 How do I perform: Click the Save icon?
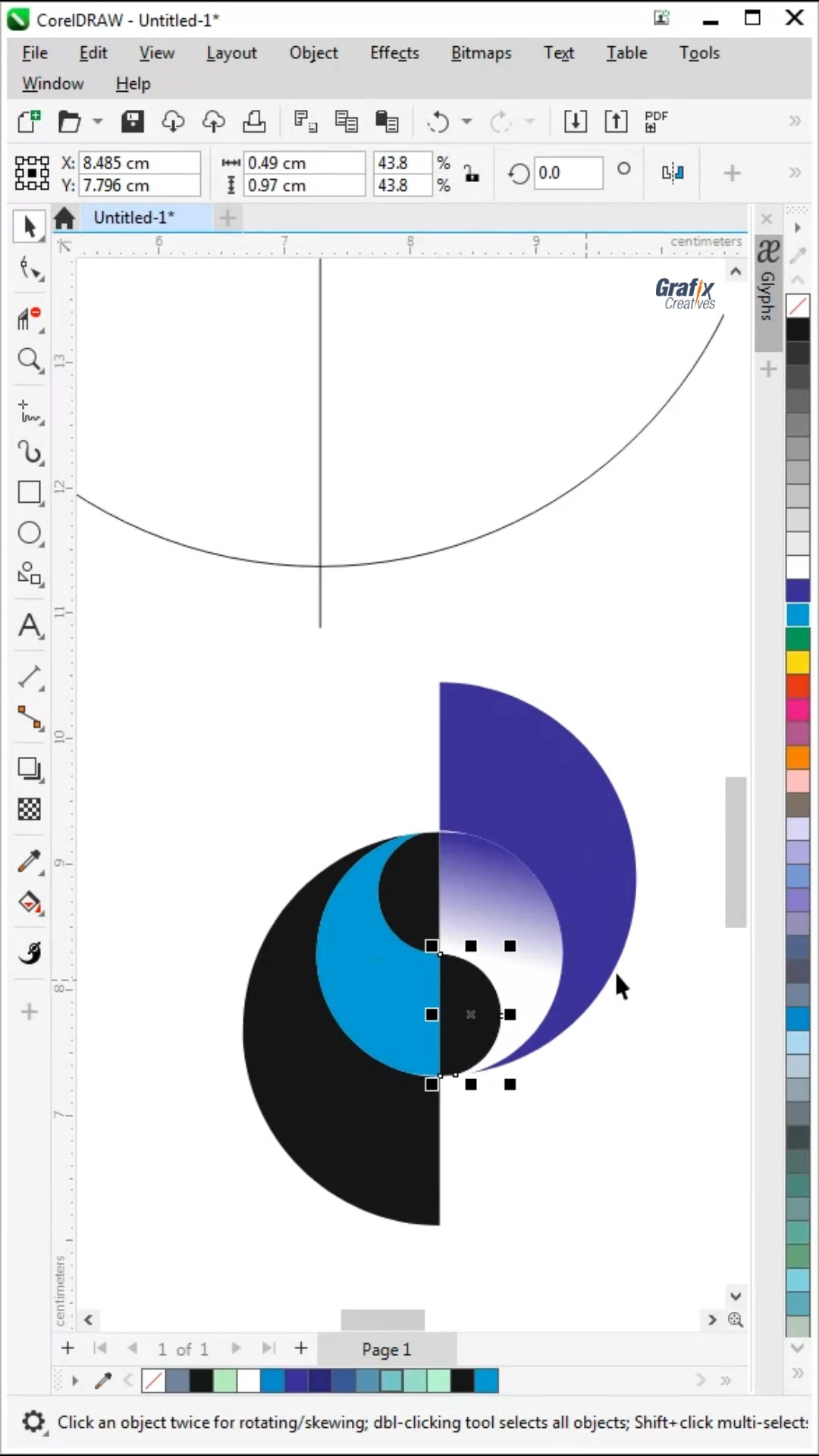133,121
